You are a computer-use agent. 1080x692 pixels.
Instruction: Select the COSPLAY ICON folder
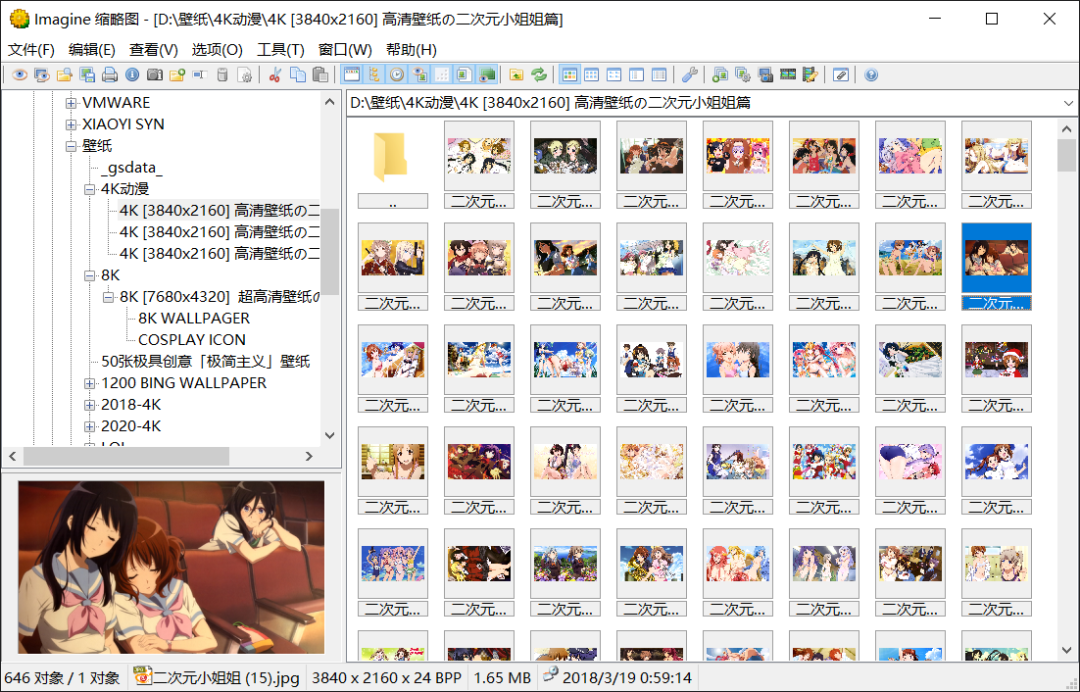pyautogui.click(x=191, y=340)
